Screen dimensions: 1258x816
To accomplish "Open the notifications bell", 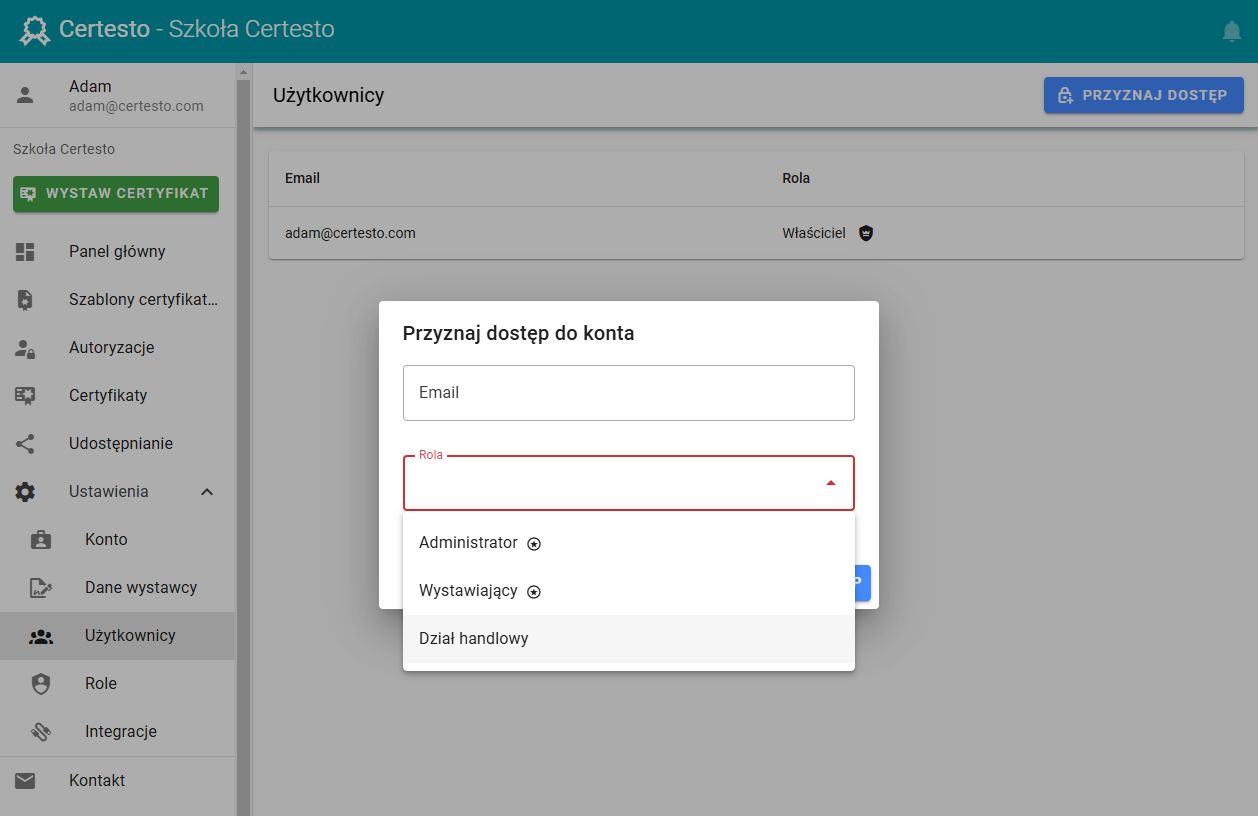I will 1232,31.
